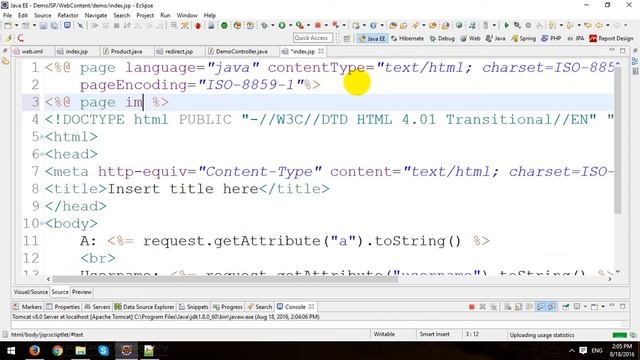640x360 pixels.
Task: Click the red bug Debug toolbar icon
Action: (198, 26)
